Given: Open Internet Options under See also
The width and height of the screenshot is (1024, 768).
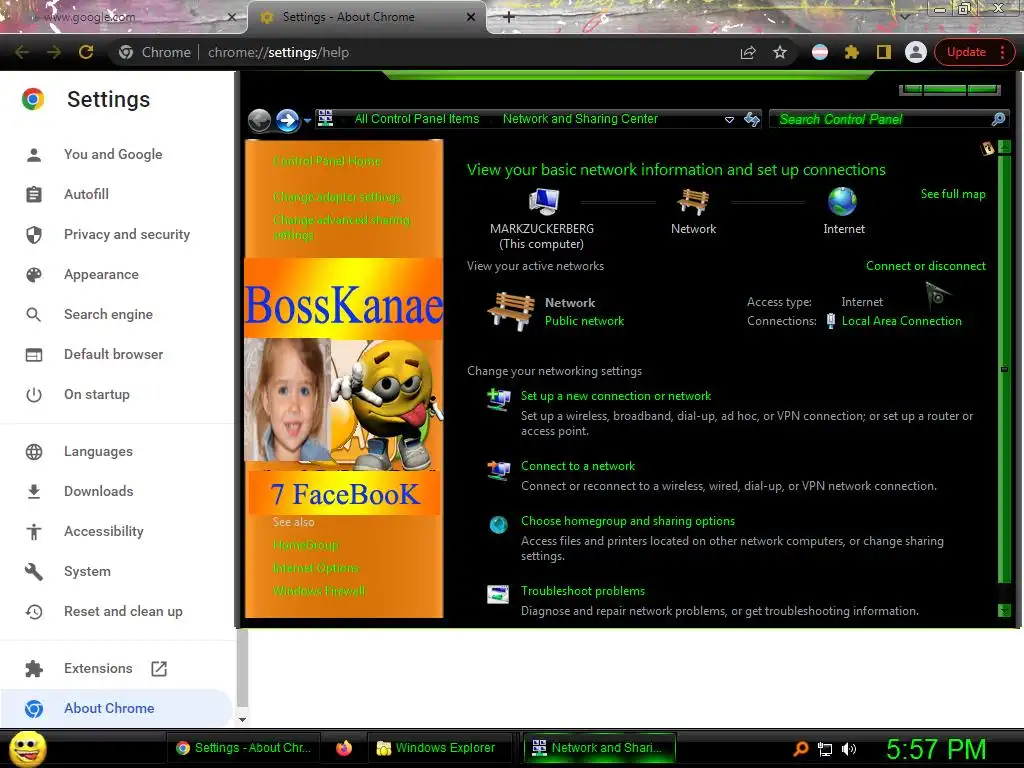Looking at the screenshot, I should click(x=315, y=568).
